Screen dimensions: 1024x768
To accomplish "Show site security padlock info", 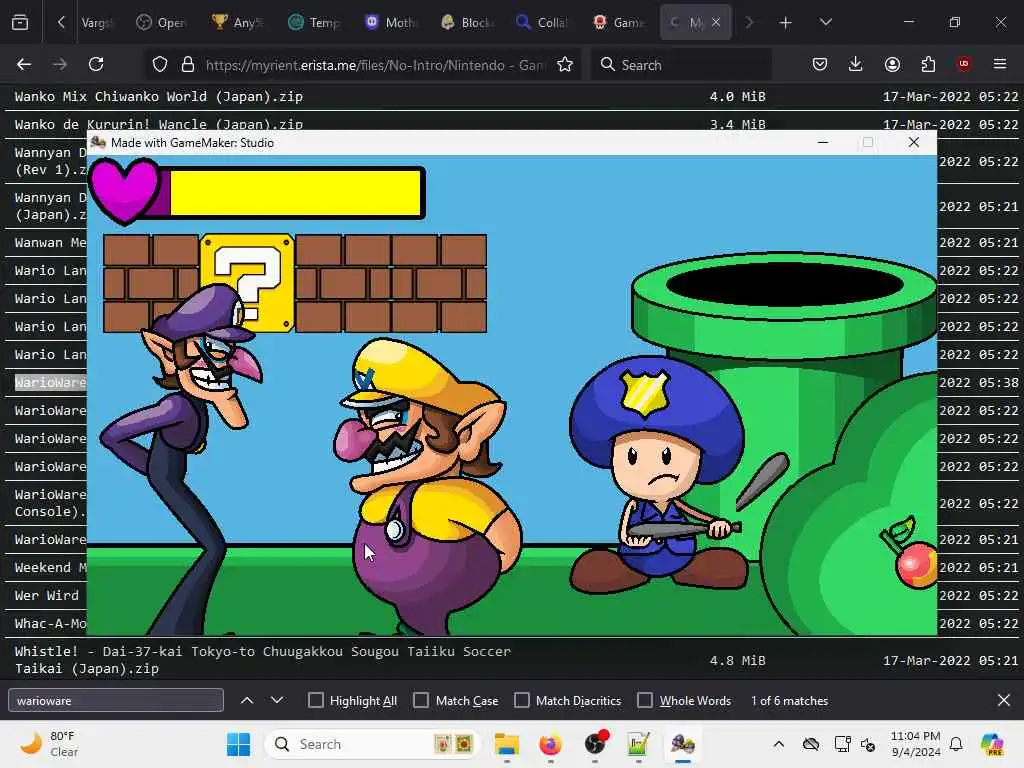I will coord(188,64).
